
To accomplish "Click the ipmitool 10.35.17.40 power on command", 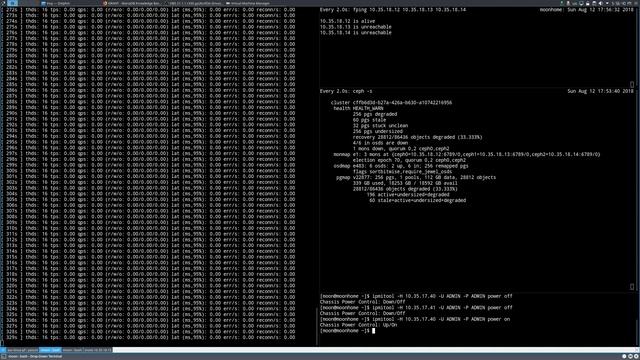I will (415, 319).
